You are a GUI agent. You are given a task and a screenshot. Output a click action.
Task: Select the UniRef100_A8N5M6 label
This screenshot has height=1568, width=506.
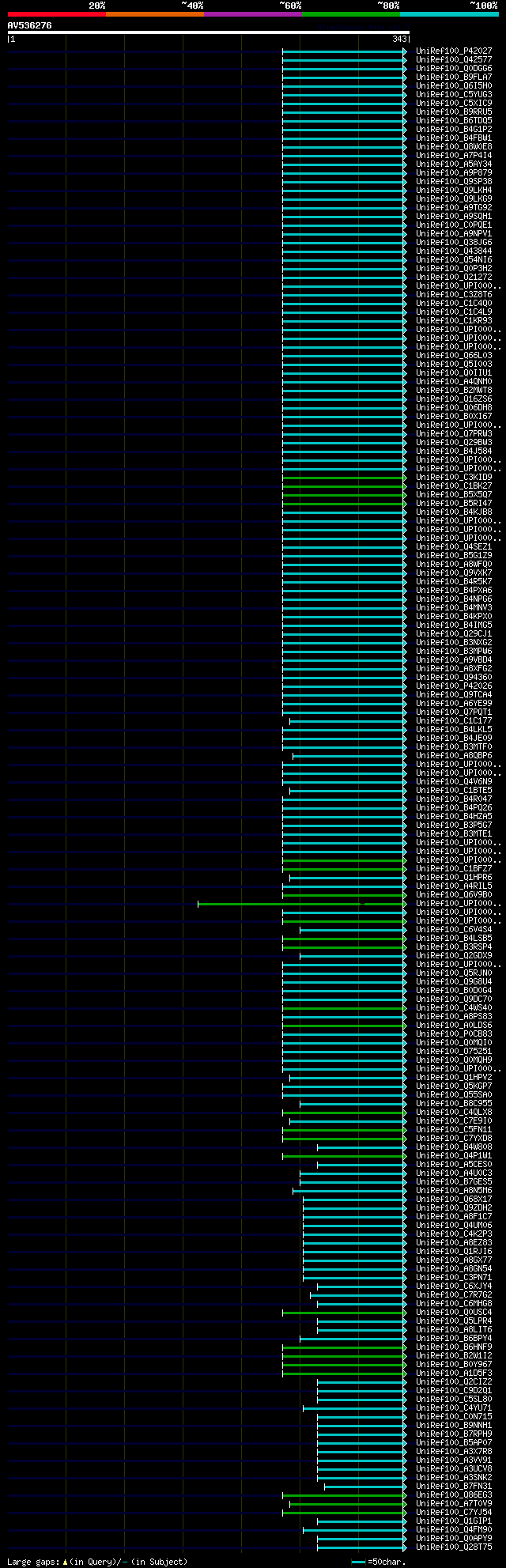coord(454,1190)
